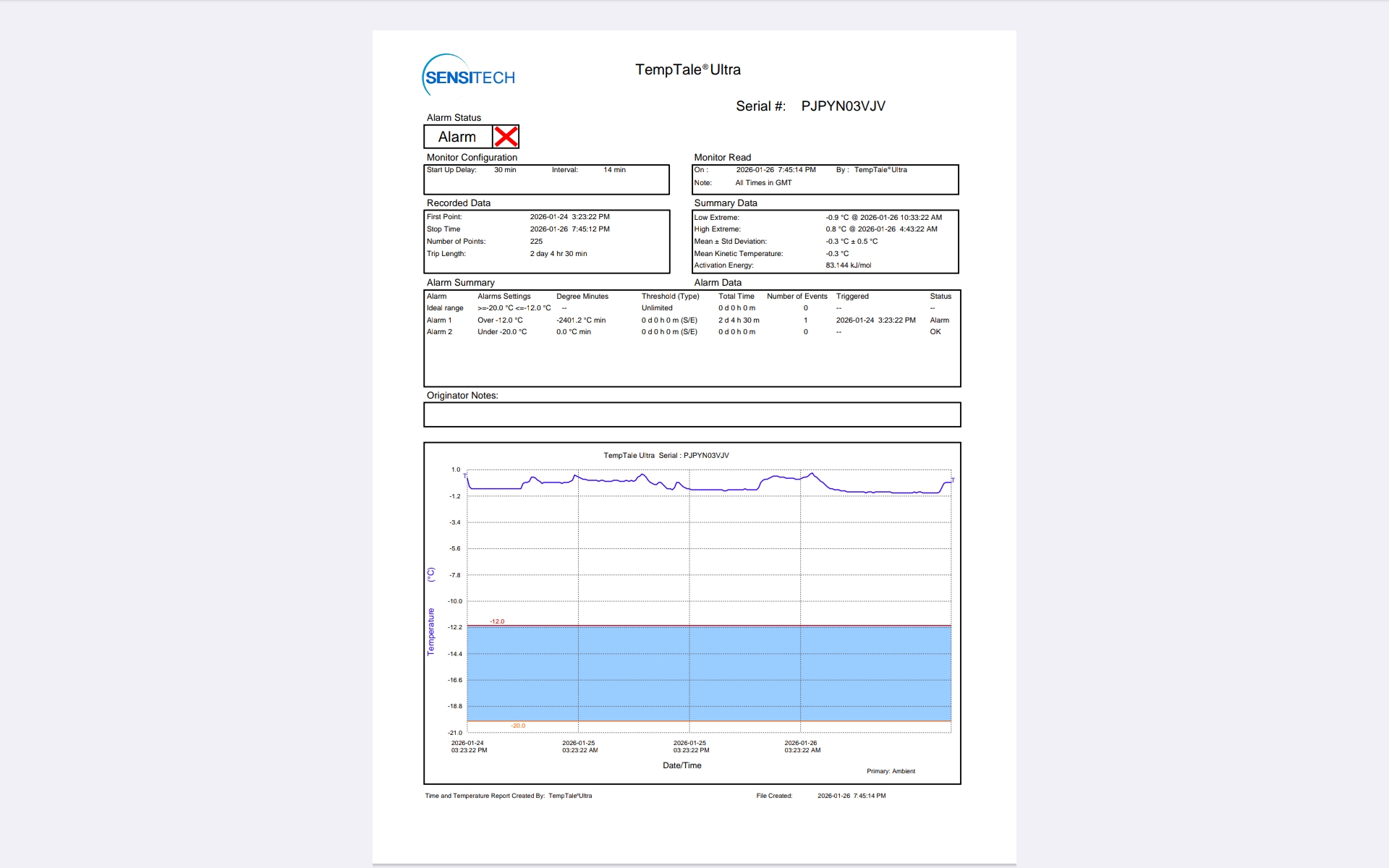Click the Sensitech logo
The image size is (1389, 868).
pyautogui.click(x=469, y=76)
